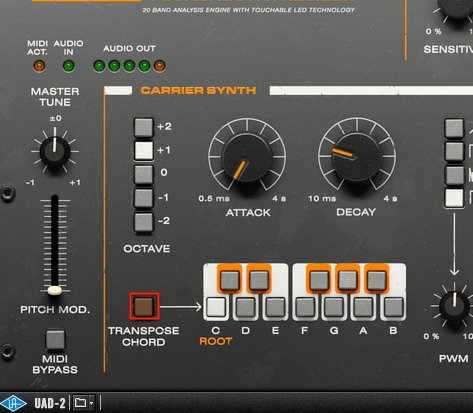Click the MIDI ACT. LED indicator
Viewport: 473px width, 413px height.
click(39, 66)
